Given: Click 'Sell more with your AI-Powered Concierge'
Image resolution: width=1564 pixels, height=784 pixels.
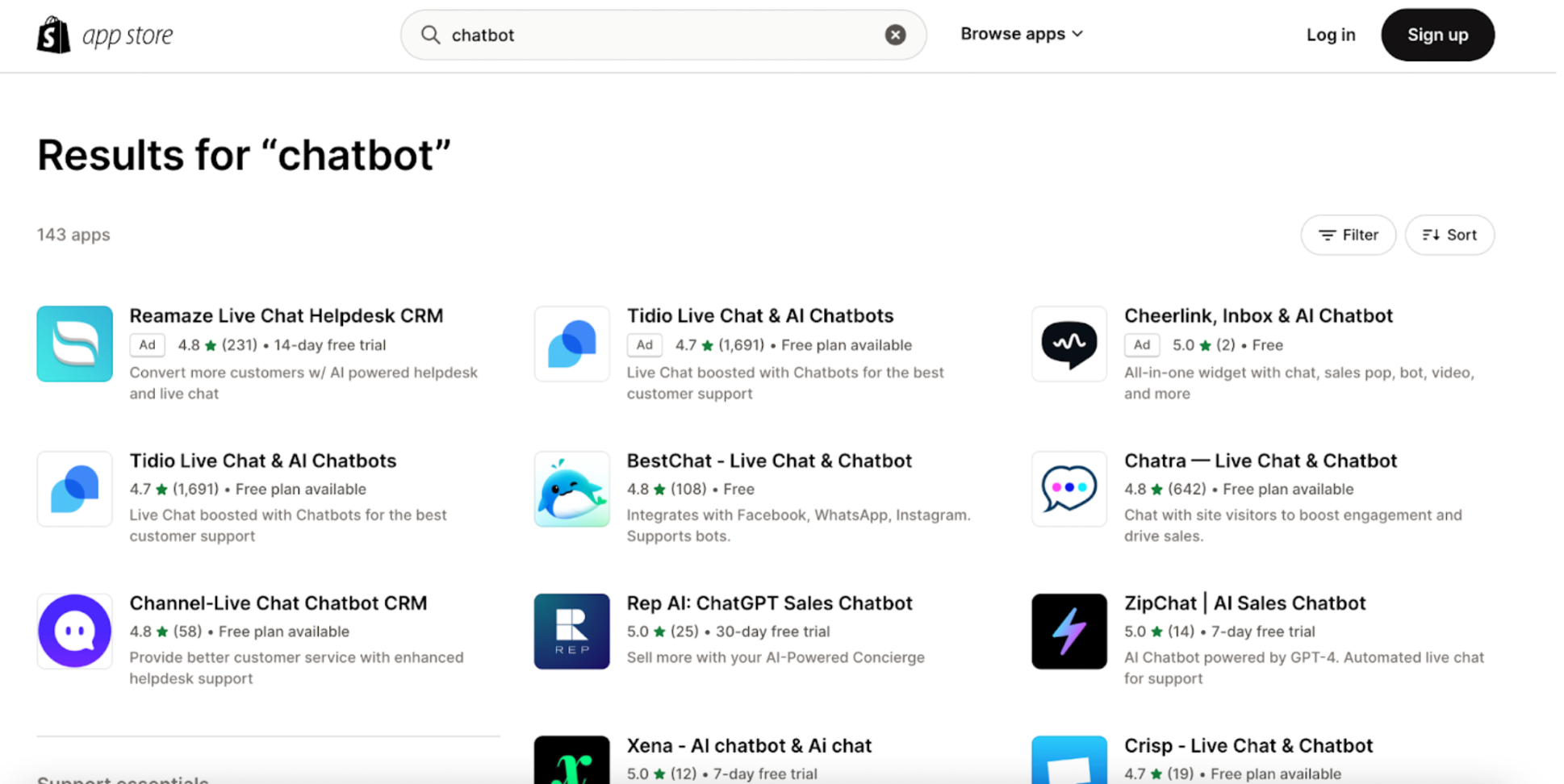Looking at the screenshot, I should coord(776,657).
